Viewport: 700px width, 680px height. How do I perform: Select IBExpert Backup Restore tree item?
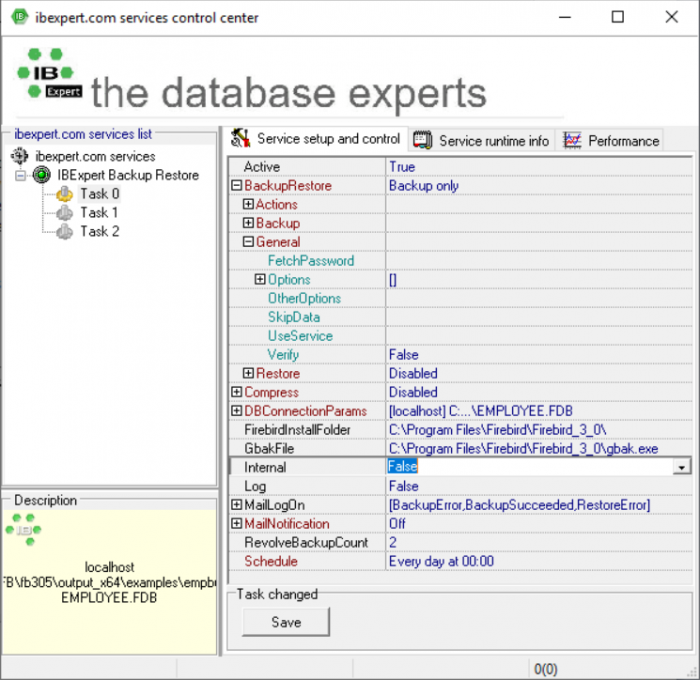pos(128,175)
